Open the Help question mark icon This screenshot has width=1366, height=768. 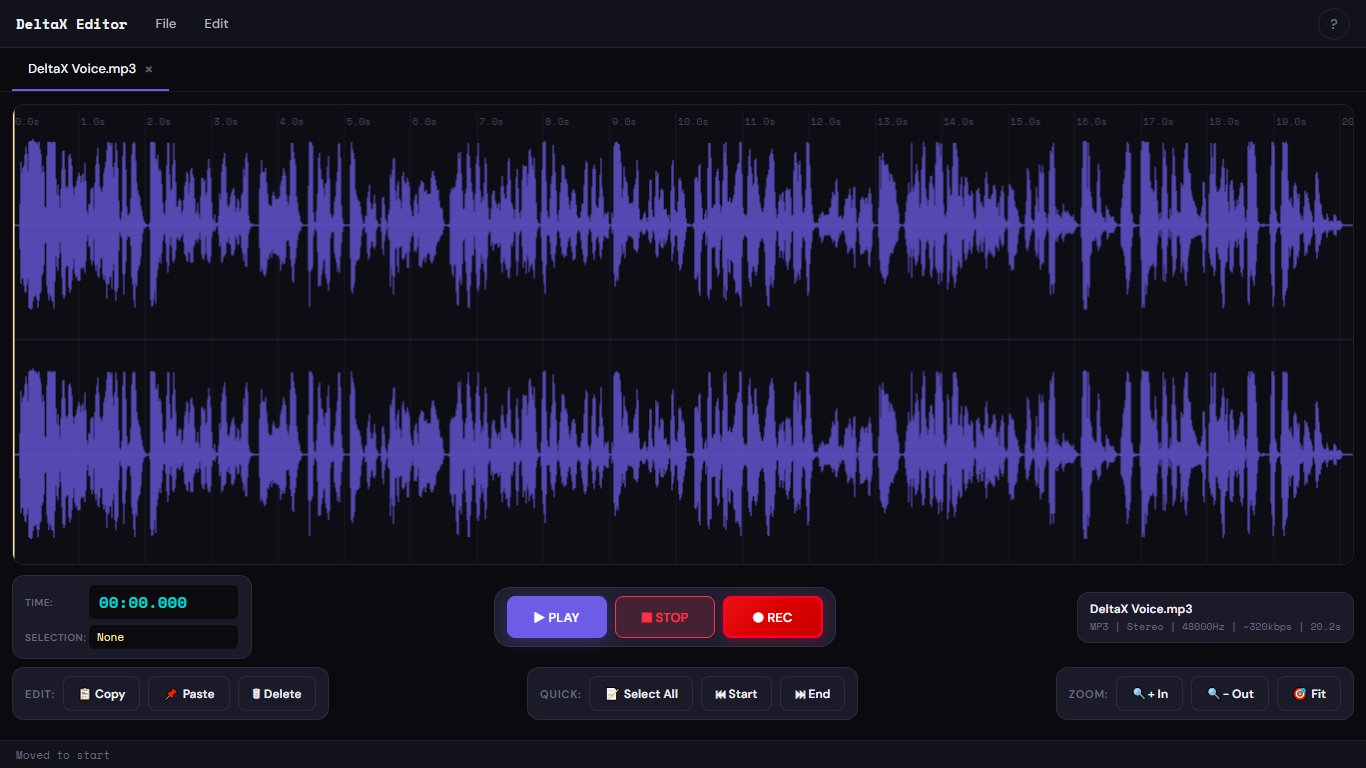click(x=1334, y=24)
